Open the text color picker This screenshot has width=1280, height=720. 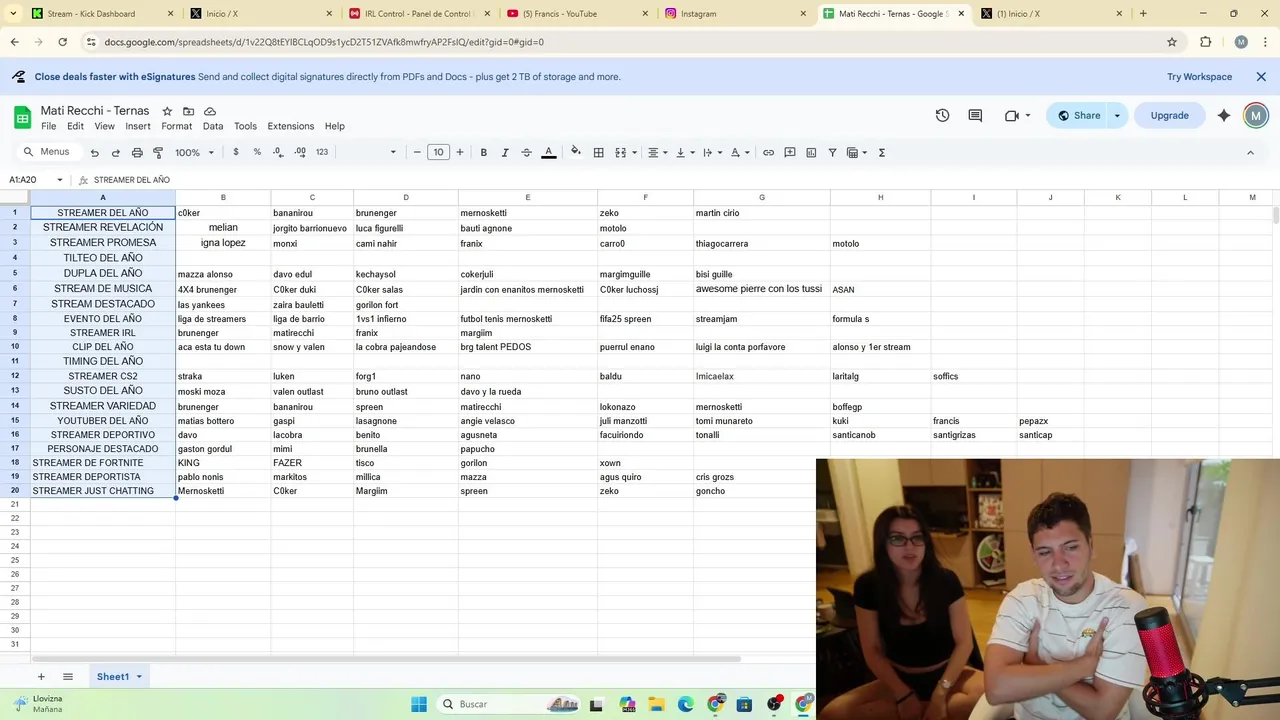point(548,152)
